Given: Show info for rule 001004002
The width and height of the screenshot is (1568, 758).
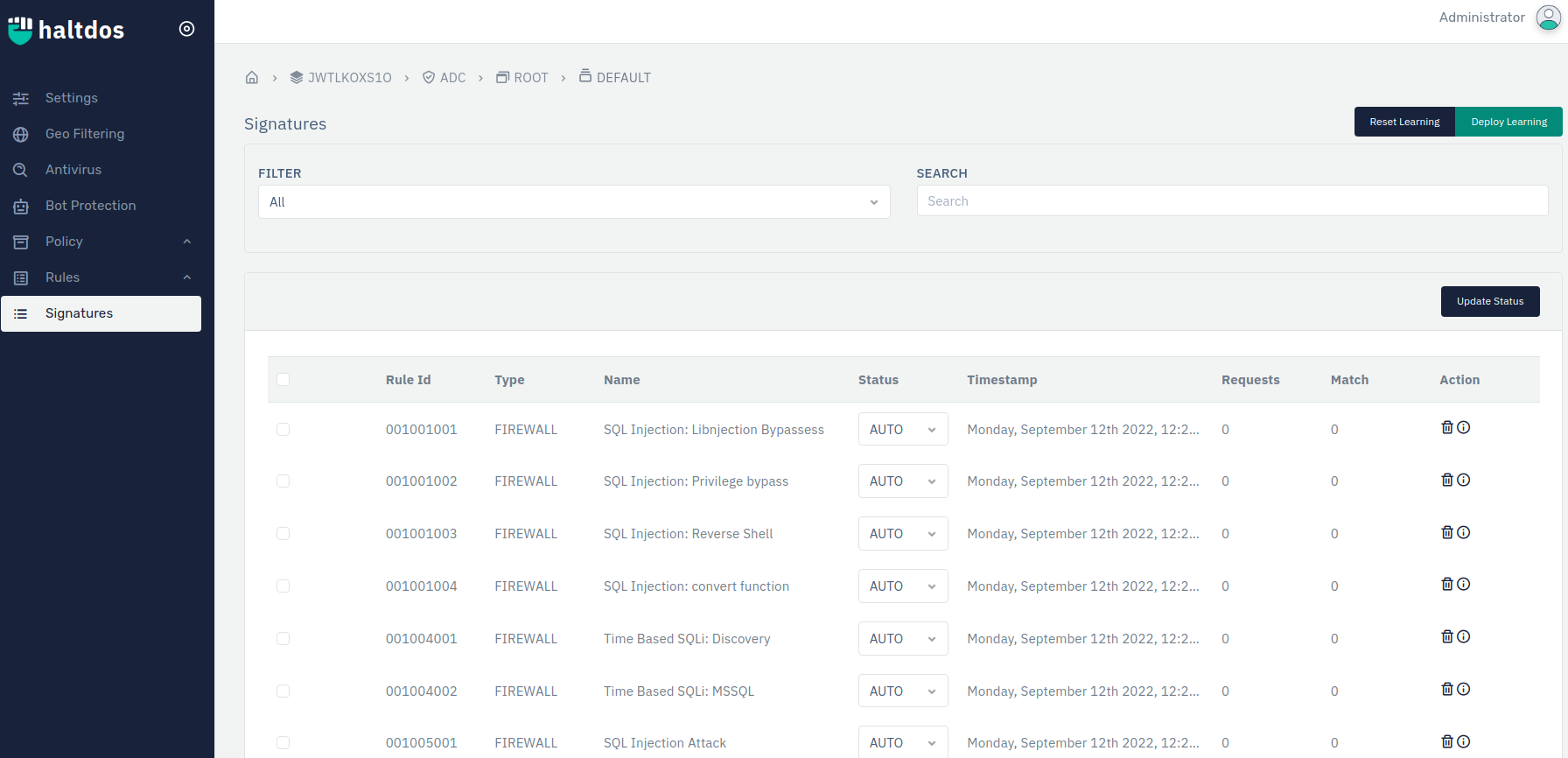Looking at the screenshot, I should [x=1464, y=689].
